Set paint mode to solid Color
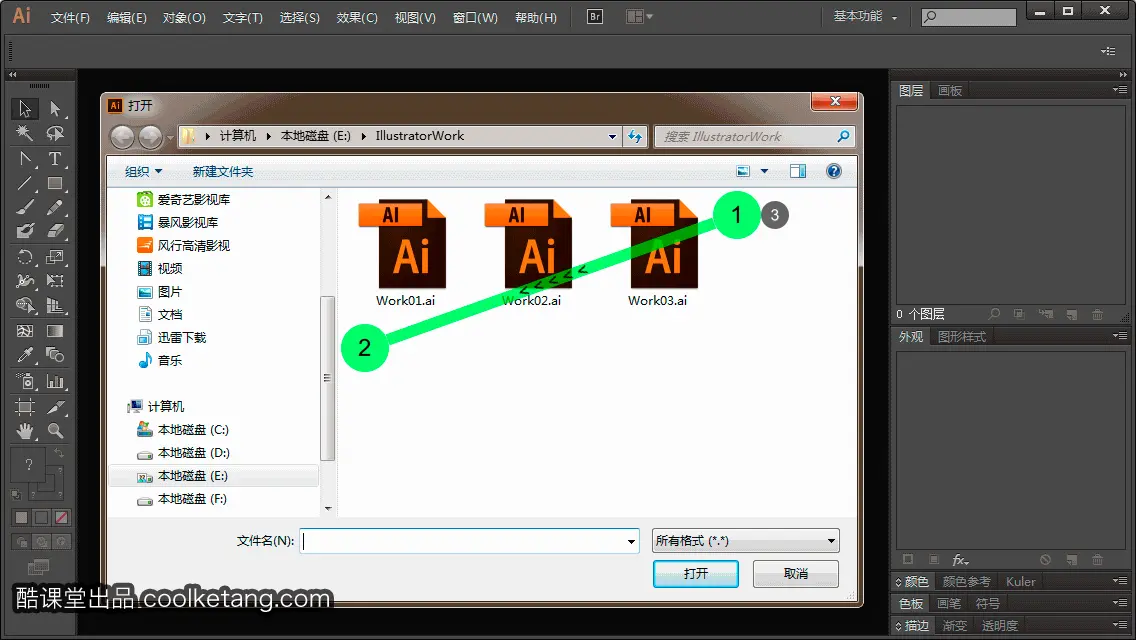This screenshot has height=640, width=1136. tap(21, 518)
